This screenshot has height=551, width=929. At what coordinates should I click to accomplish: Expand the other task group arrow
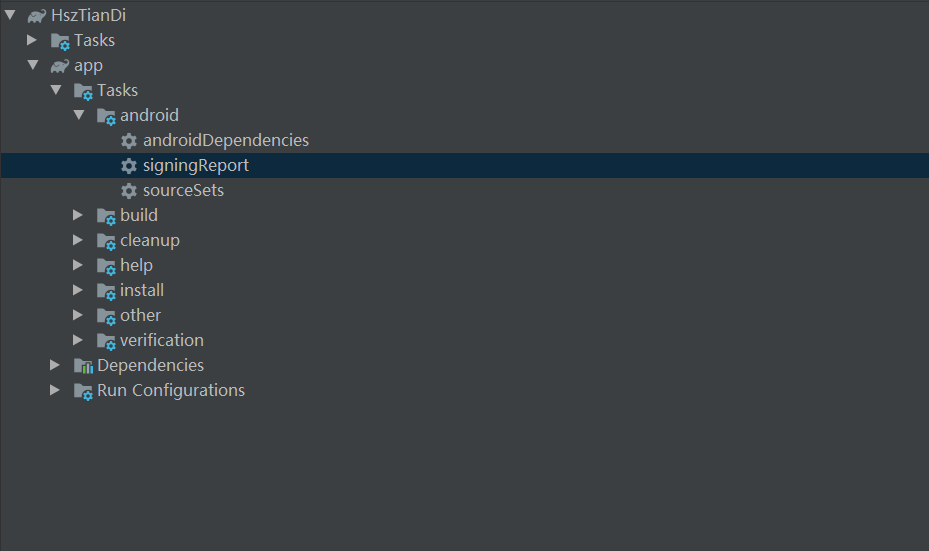coord(78,315)
